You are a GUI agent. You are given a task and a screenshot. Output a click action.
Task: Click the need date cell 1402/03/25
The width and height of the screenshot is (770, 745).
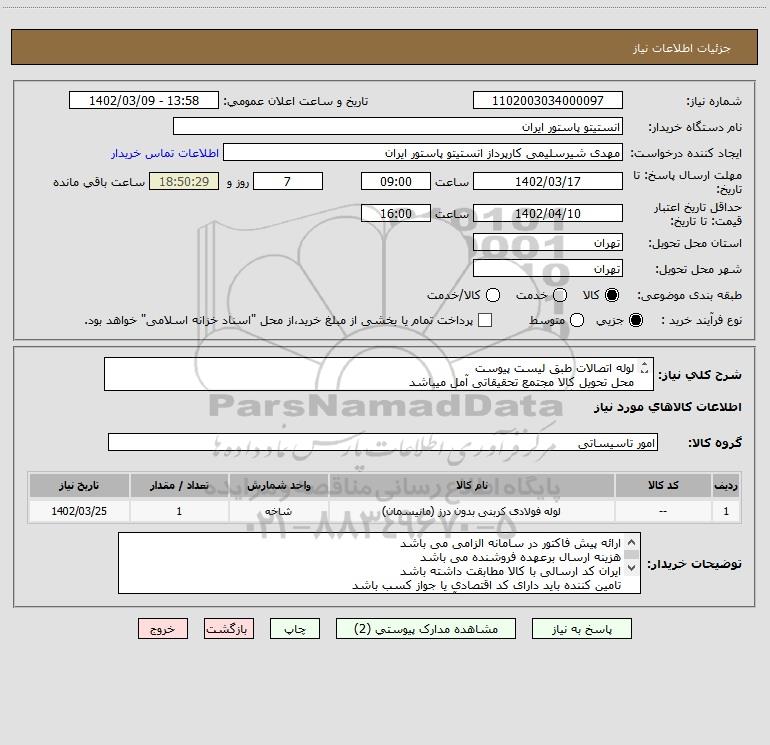79,511
